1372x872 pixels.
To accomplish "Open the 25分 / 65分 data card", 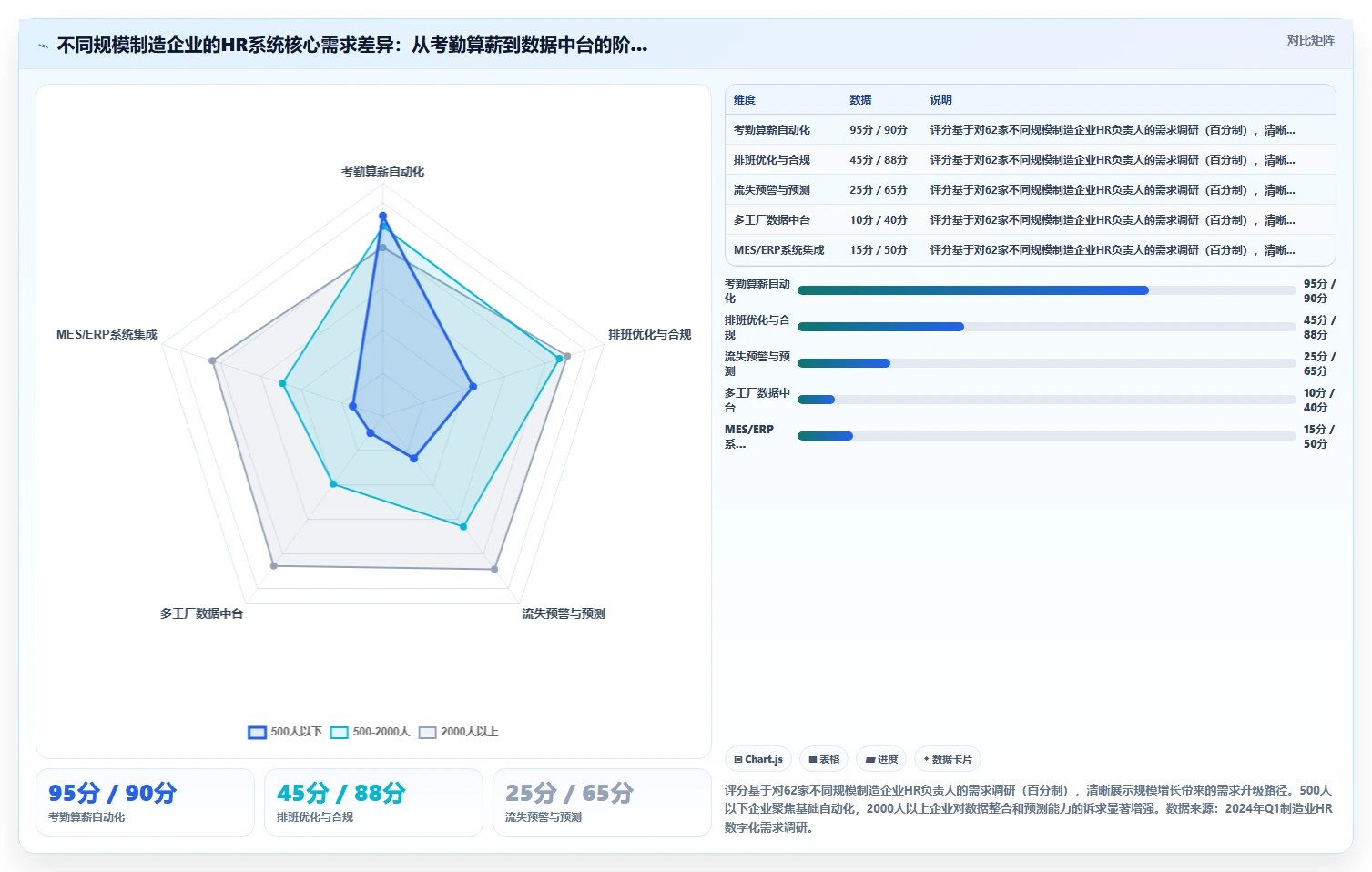I will pyautogui.click(x=602, y=802).
